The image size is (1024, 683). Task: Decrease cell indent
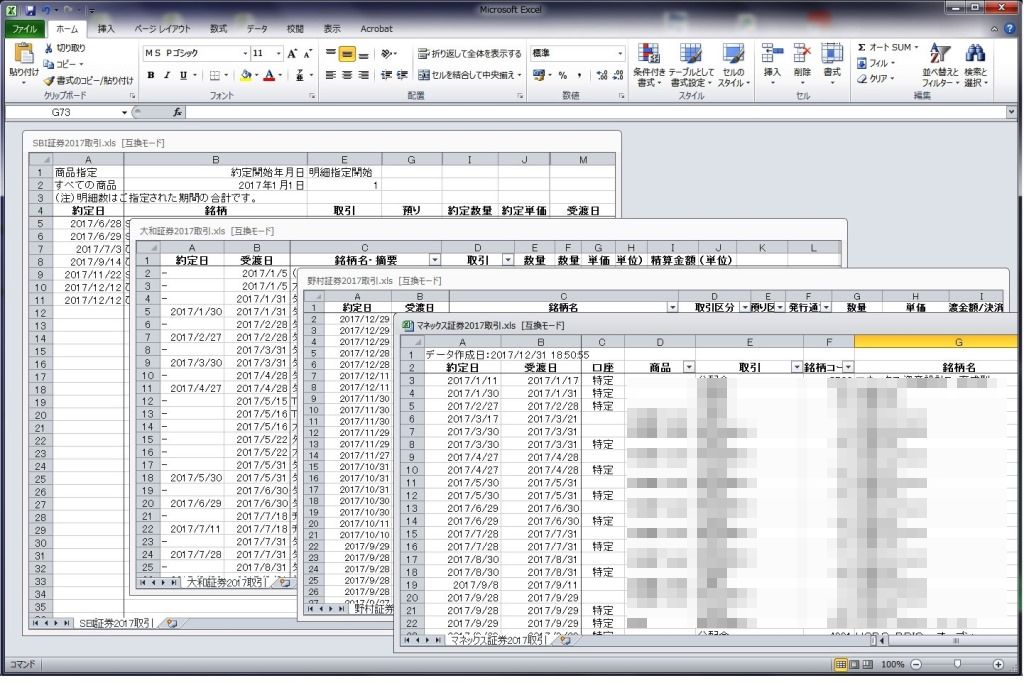tap(387, 76)
